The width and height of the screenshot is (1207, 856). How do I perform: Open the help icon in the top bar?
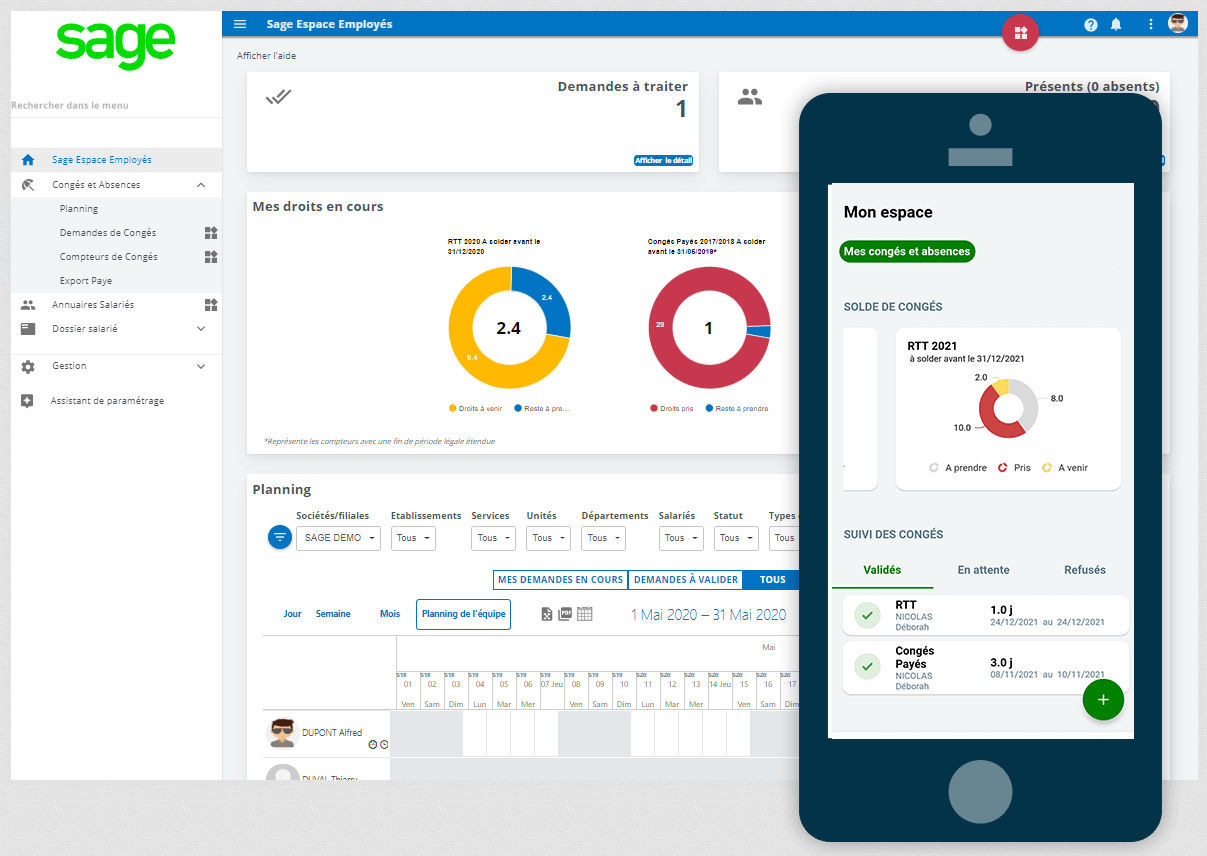coord(1091,24)
